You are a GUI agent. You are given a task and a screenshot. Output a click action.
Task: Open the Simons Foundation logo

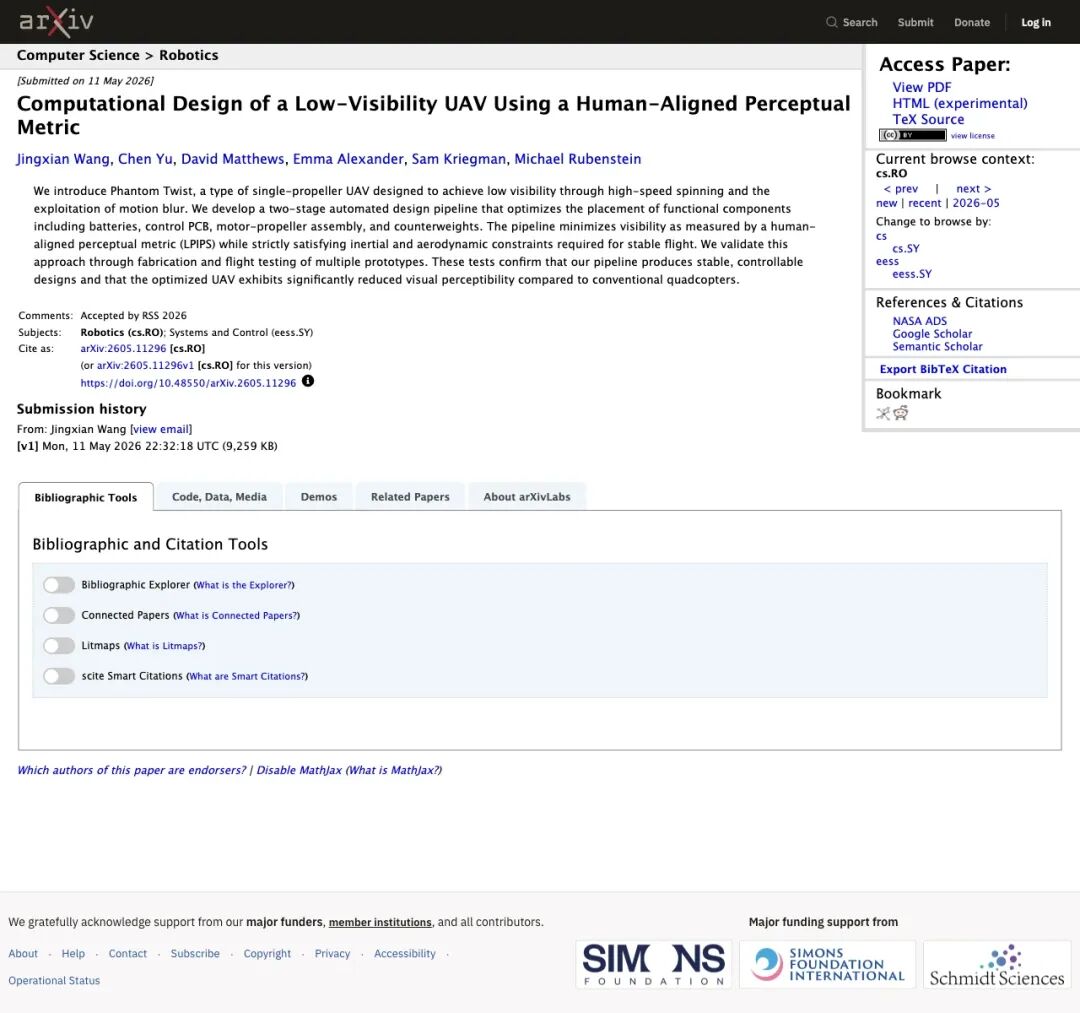[x=654, y=964]
